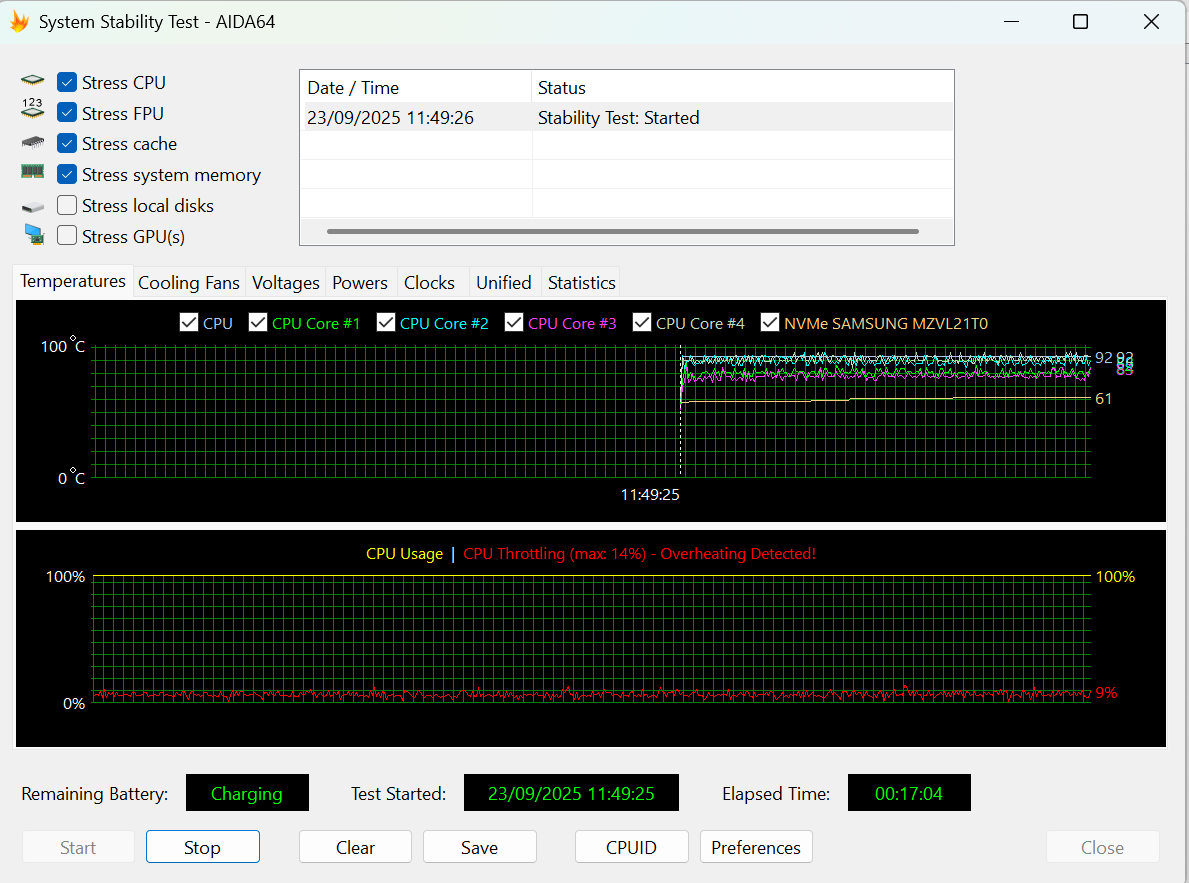The height and width of the screenshot is (883, 1189).
Task: Select the Stability Test: Started log row
Action: point(628,118)
